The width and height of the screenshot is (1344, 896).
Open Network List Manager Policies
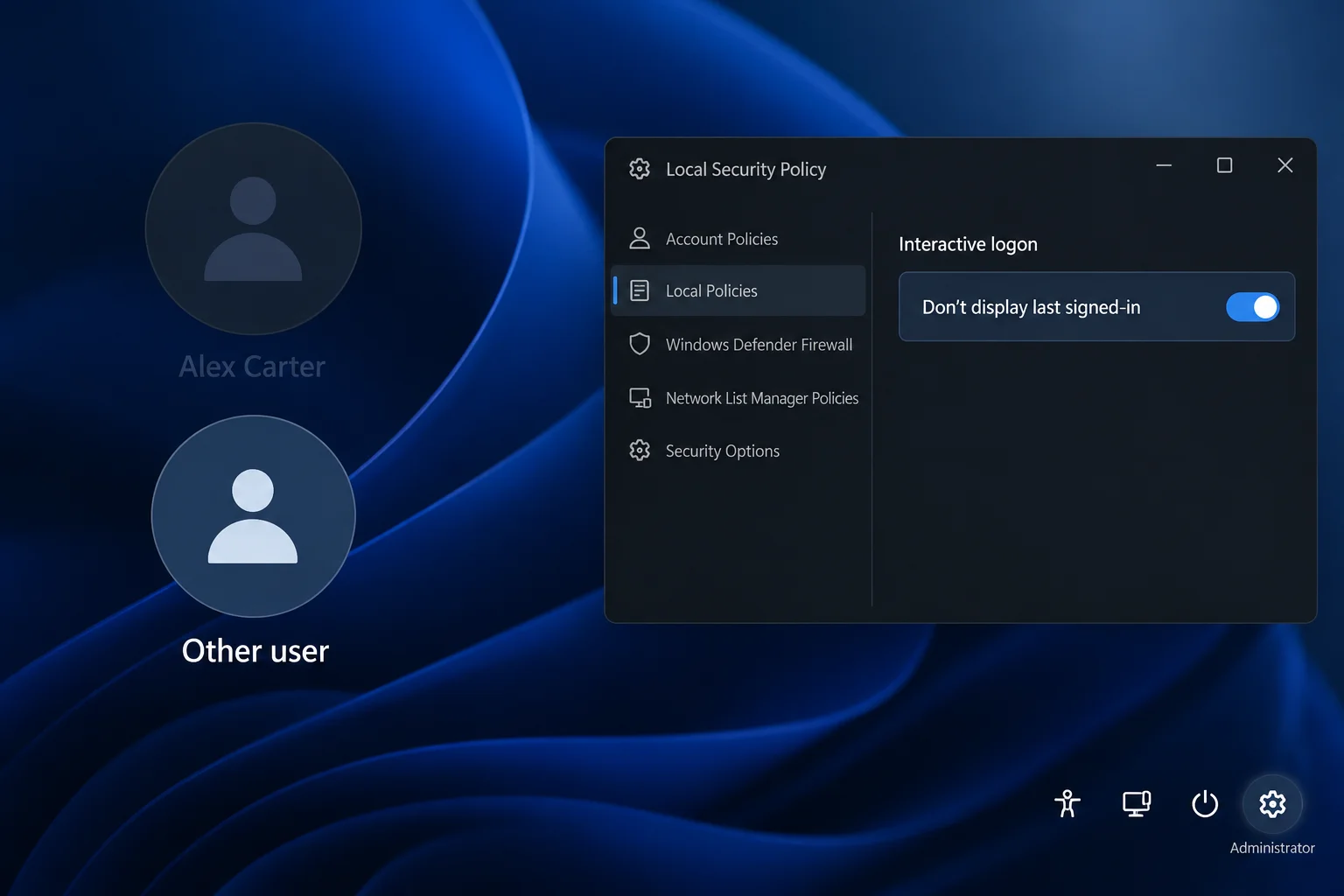tap(738, 398)
